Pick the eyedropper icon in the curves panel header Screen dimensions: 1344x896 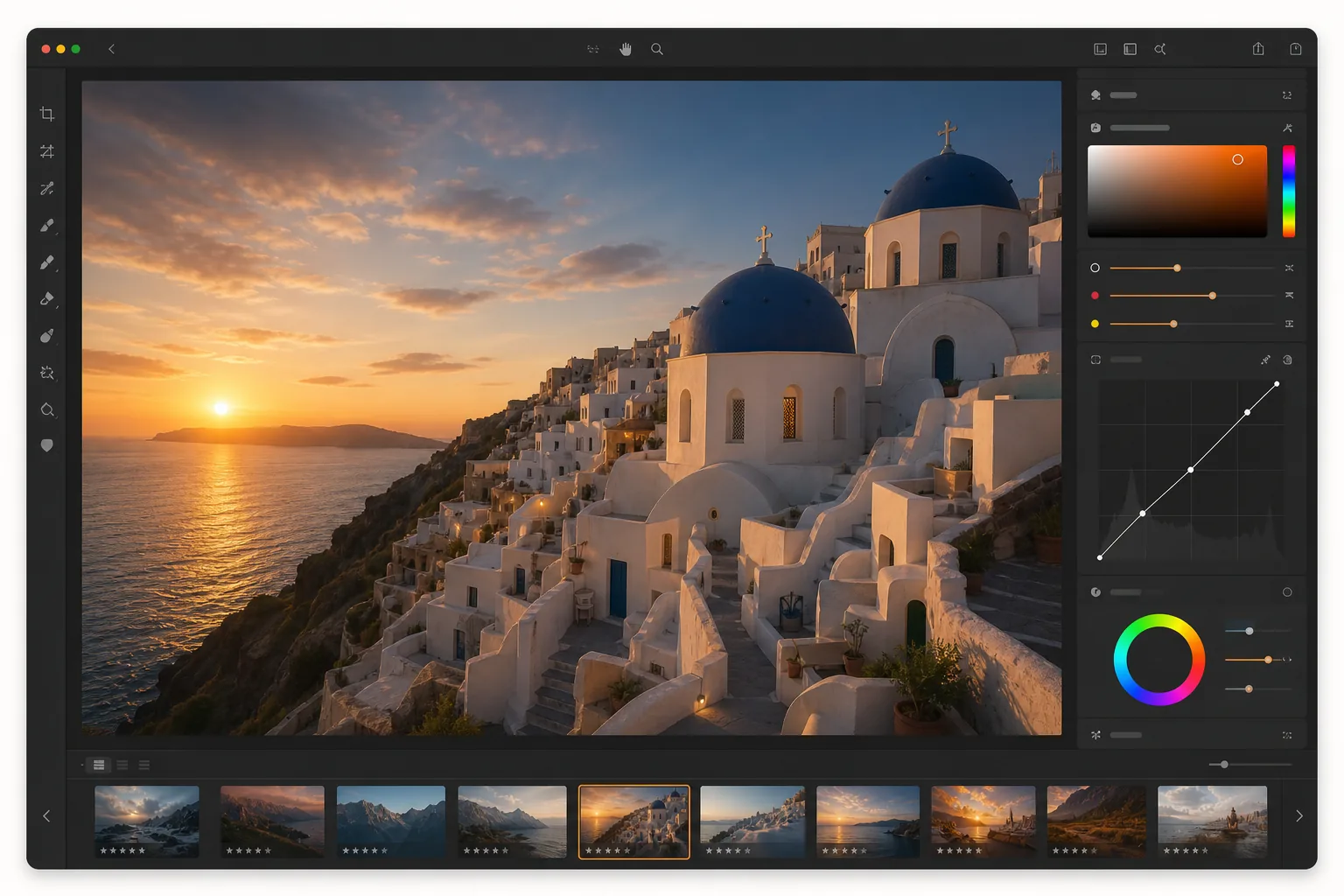1265,360
